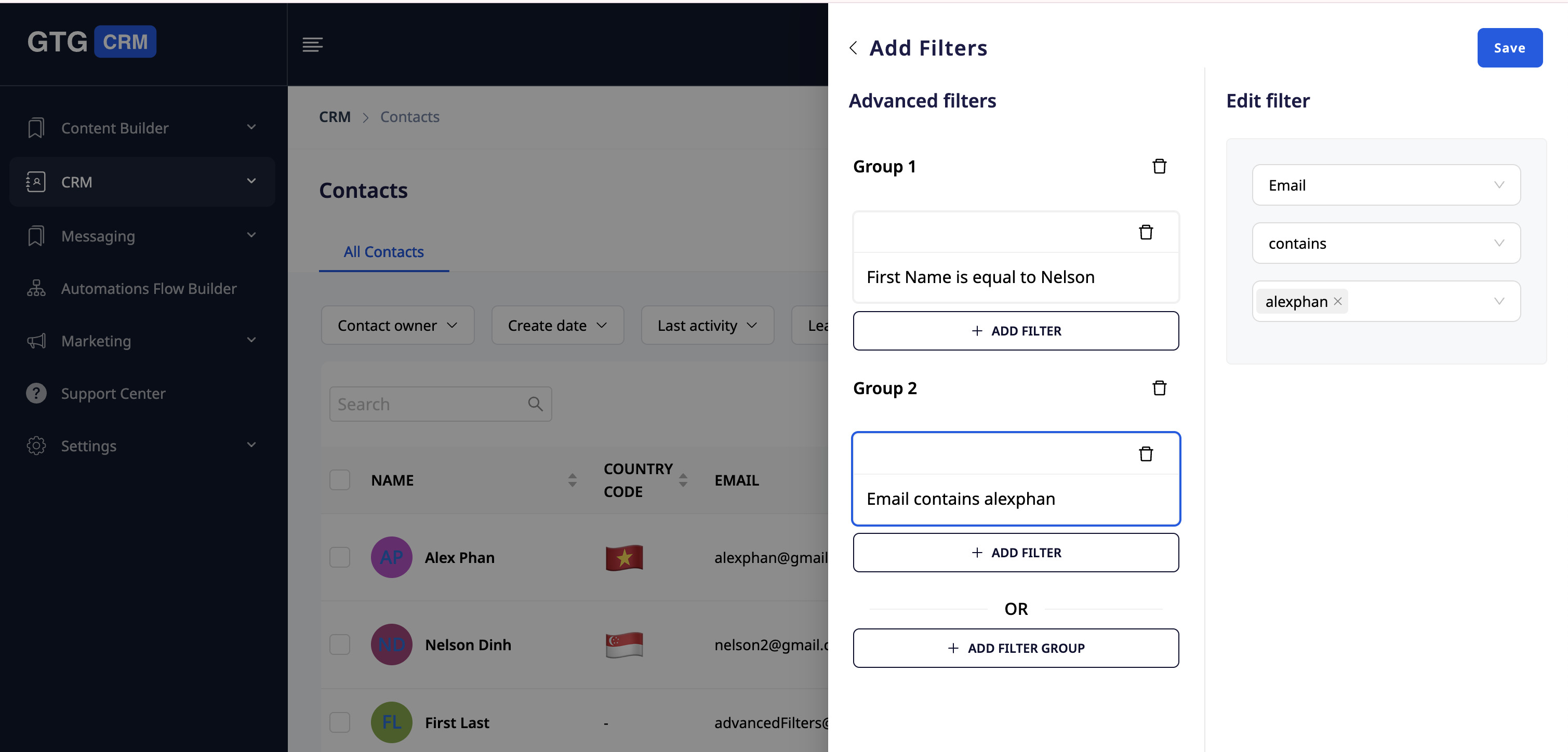Viewport: 1568px width, 752px height.
Task: Click the GTG CRM logo
Action: tap(92, 42)
